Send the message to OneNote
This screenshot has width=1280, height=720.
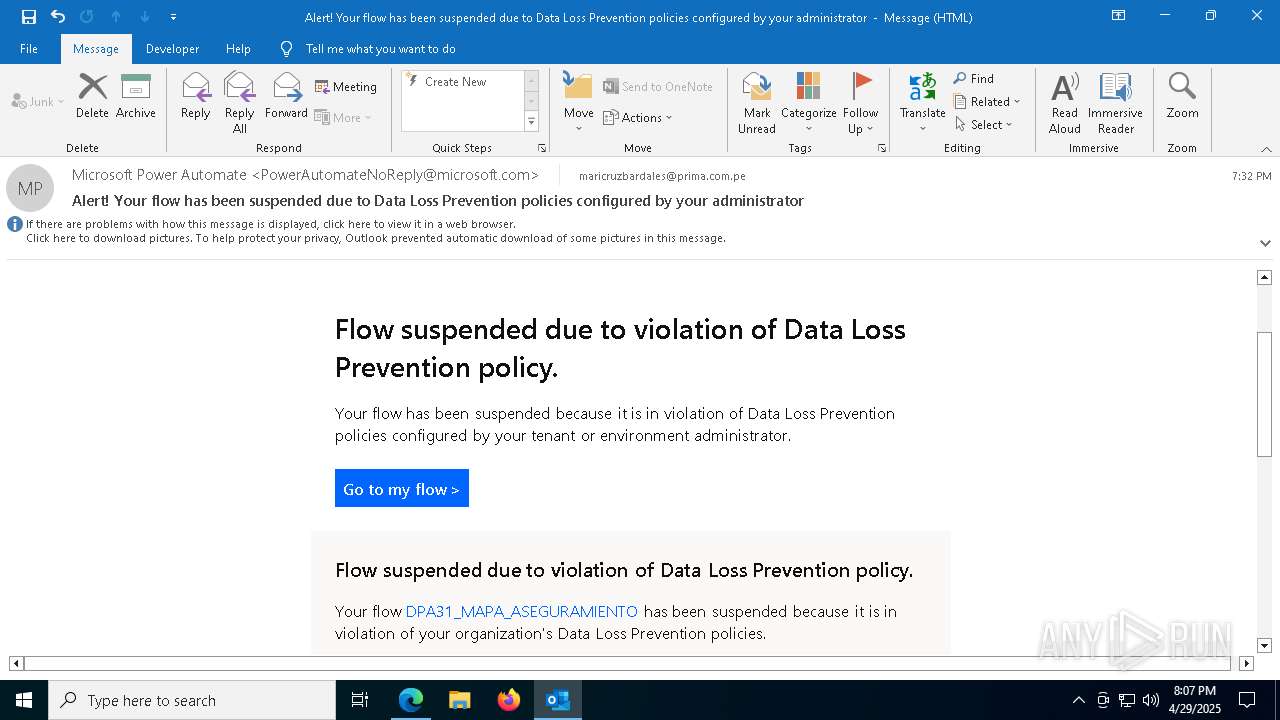click(x=658, y=87)
